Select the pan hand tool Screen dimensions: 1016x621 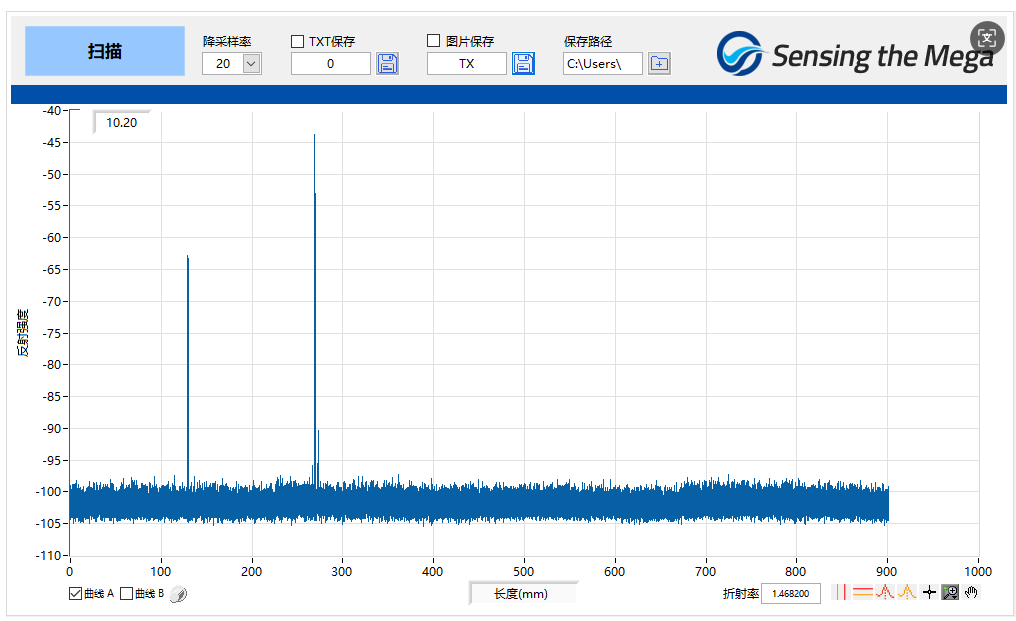[971, 592]
